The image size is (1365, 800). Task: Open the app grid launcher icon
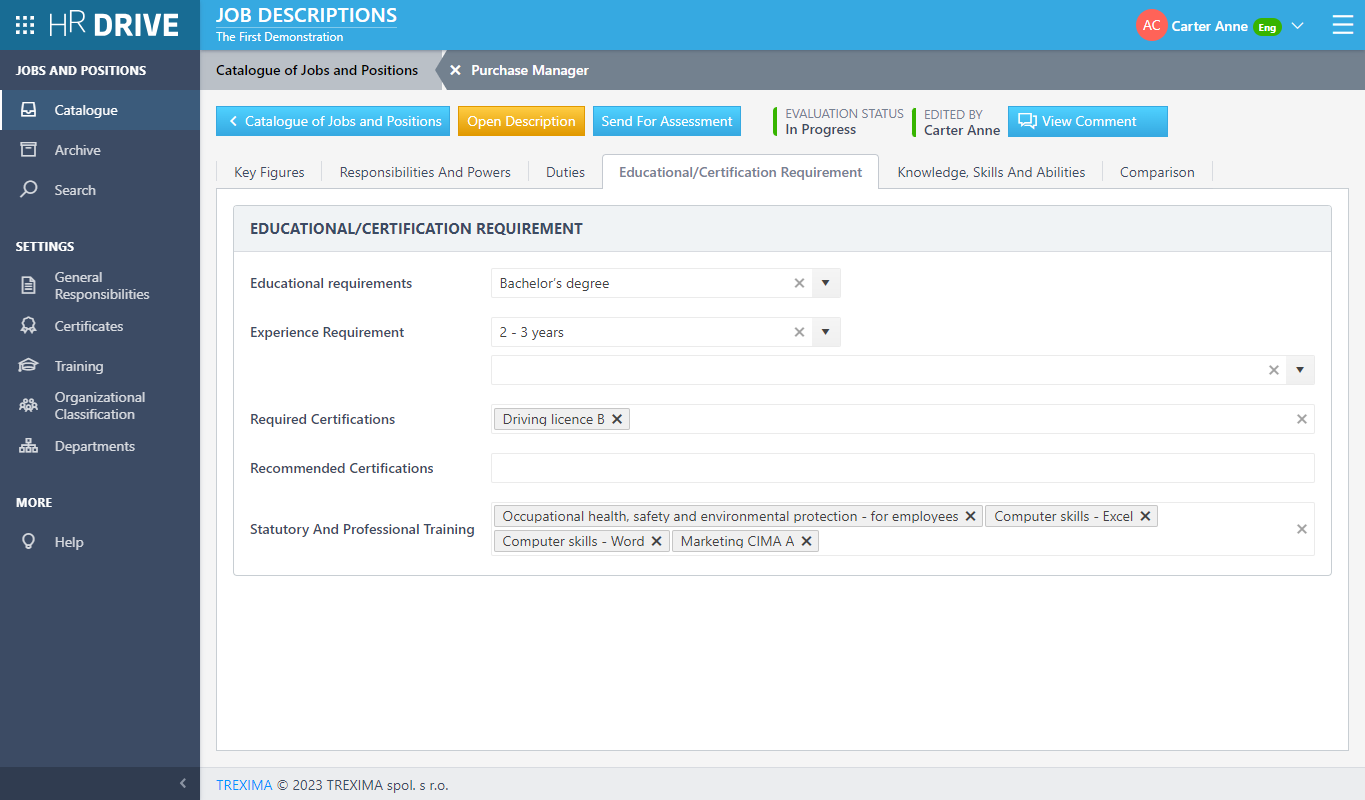pos(25,25)
